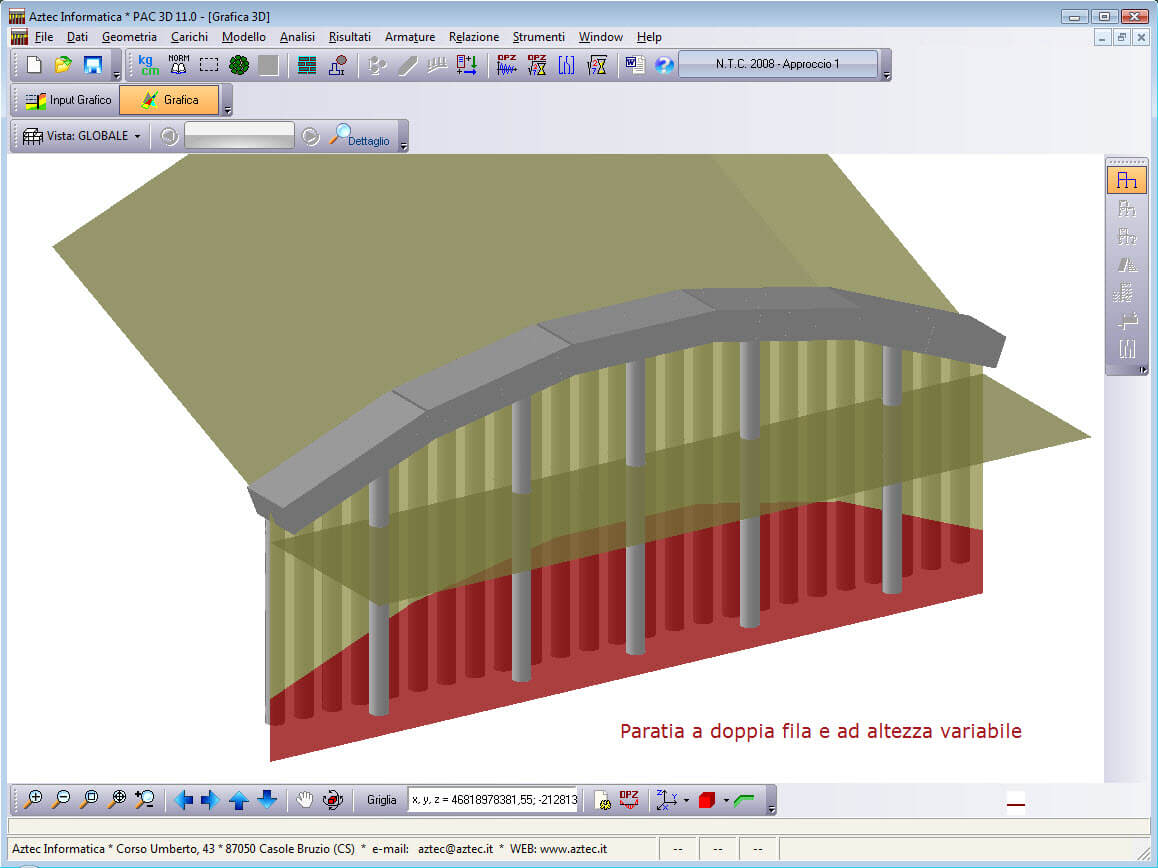Click the zoom in magnifier icon
This screenshot has height=868, width=1158.
coord(34,799)
